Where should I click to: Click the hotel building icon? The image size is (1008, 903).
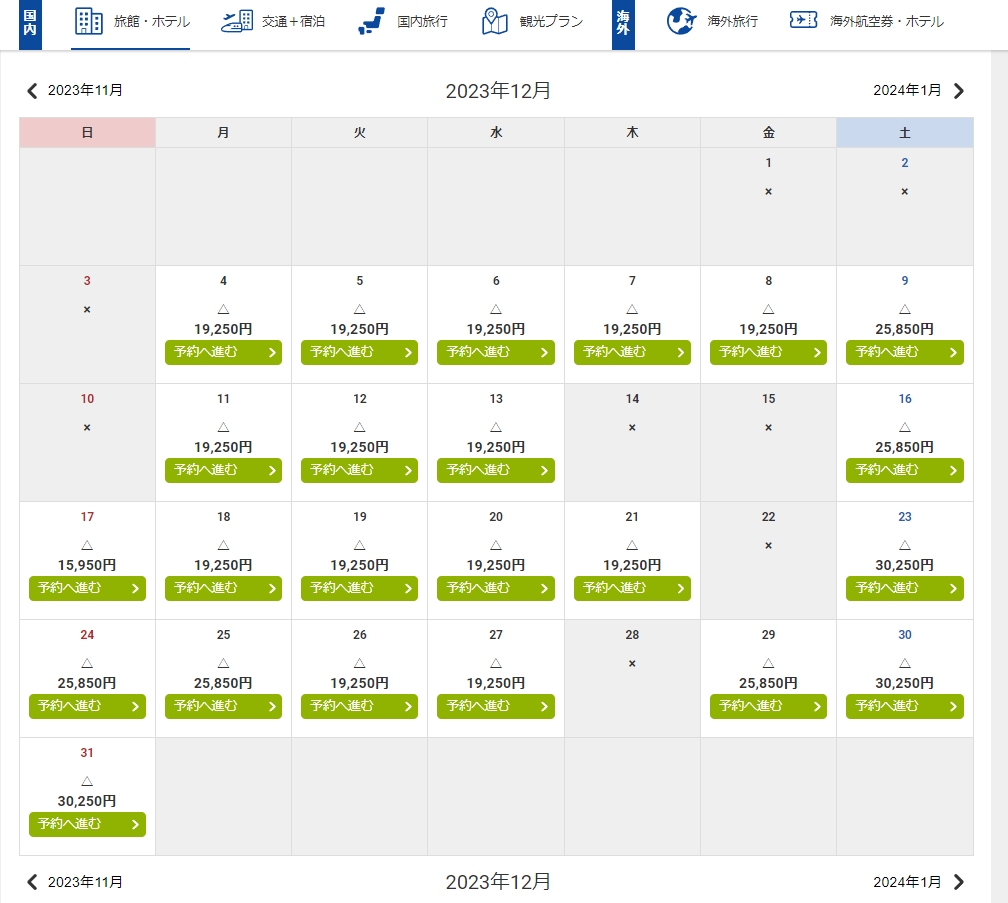point(89,21)
